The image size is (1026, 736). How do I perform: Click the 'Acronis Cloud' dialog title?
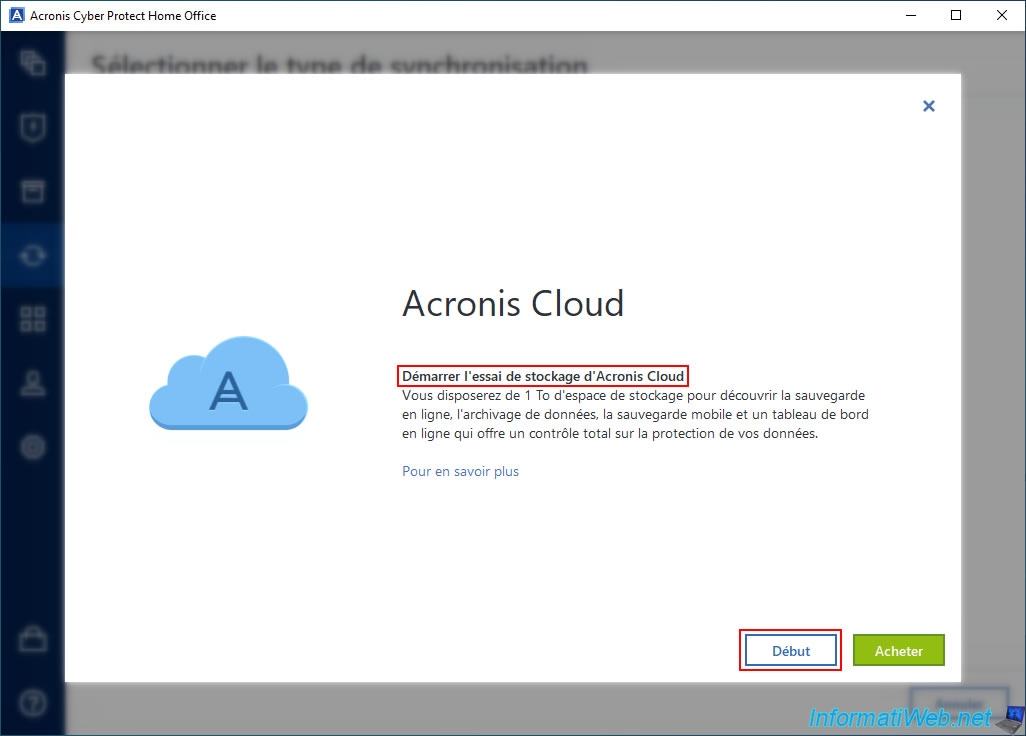pyautogui.click(x=513, y=303)
